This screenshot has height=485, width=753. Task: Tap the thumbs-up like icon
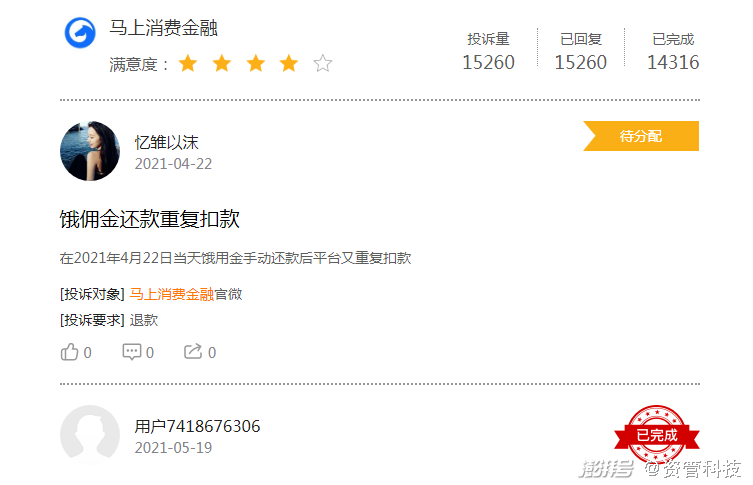tap(69, 352)
